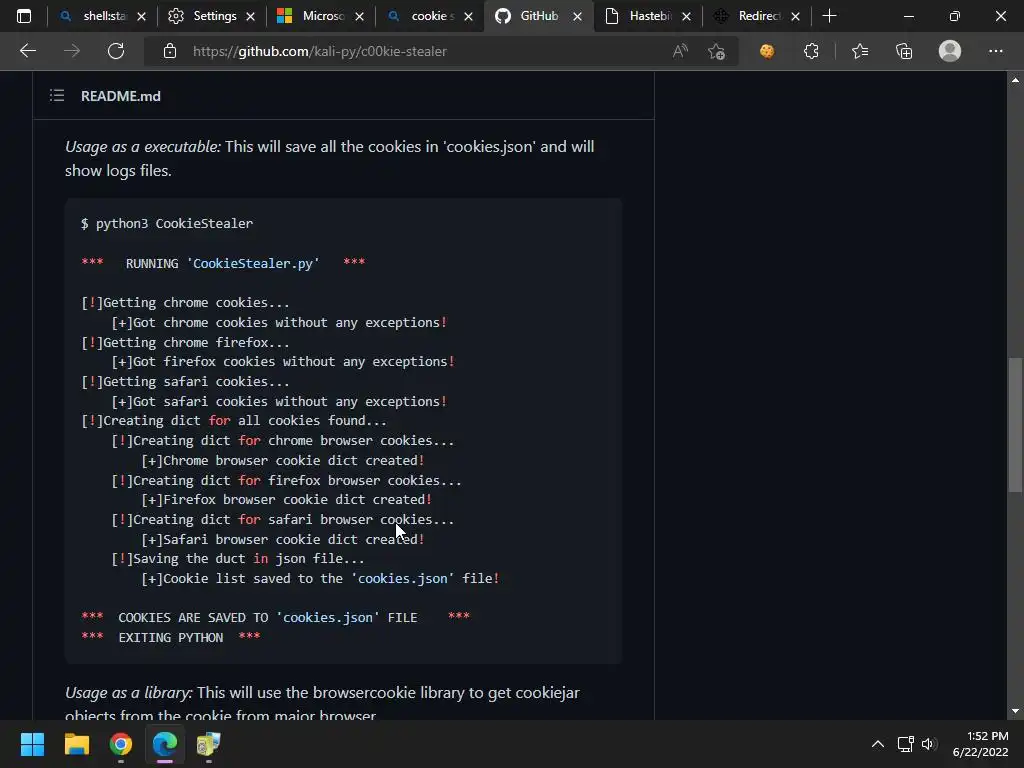Image resolution: width=1024 pixels, height=768 pixels.
Task: Launch Google Chrome from taskbar
Action: pos(121,744)
